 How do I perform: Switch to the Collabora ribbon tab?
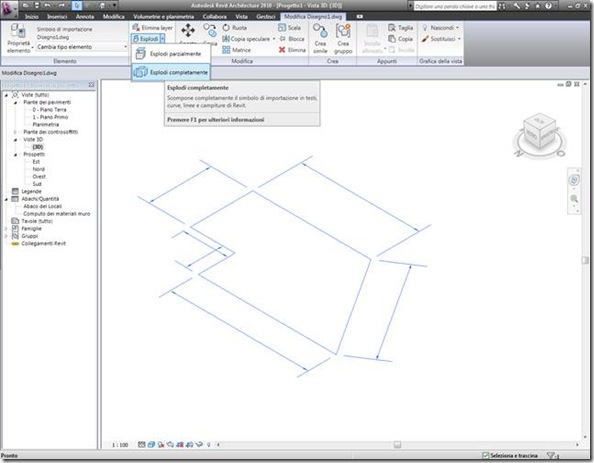pyautogui.click(x=215, y=17)
